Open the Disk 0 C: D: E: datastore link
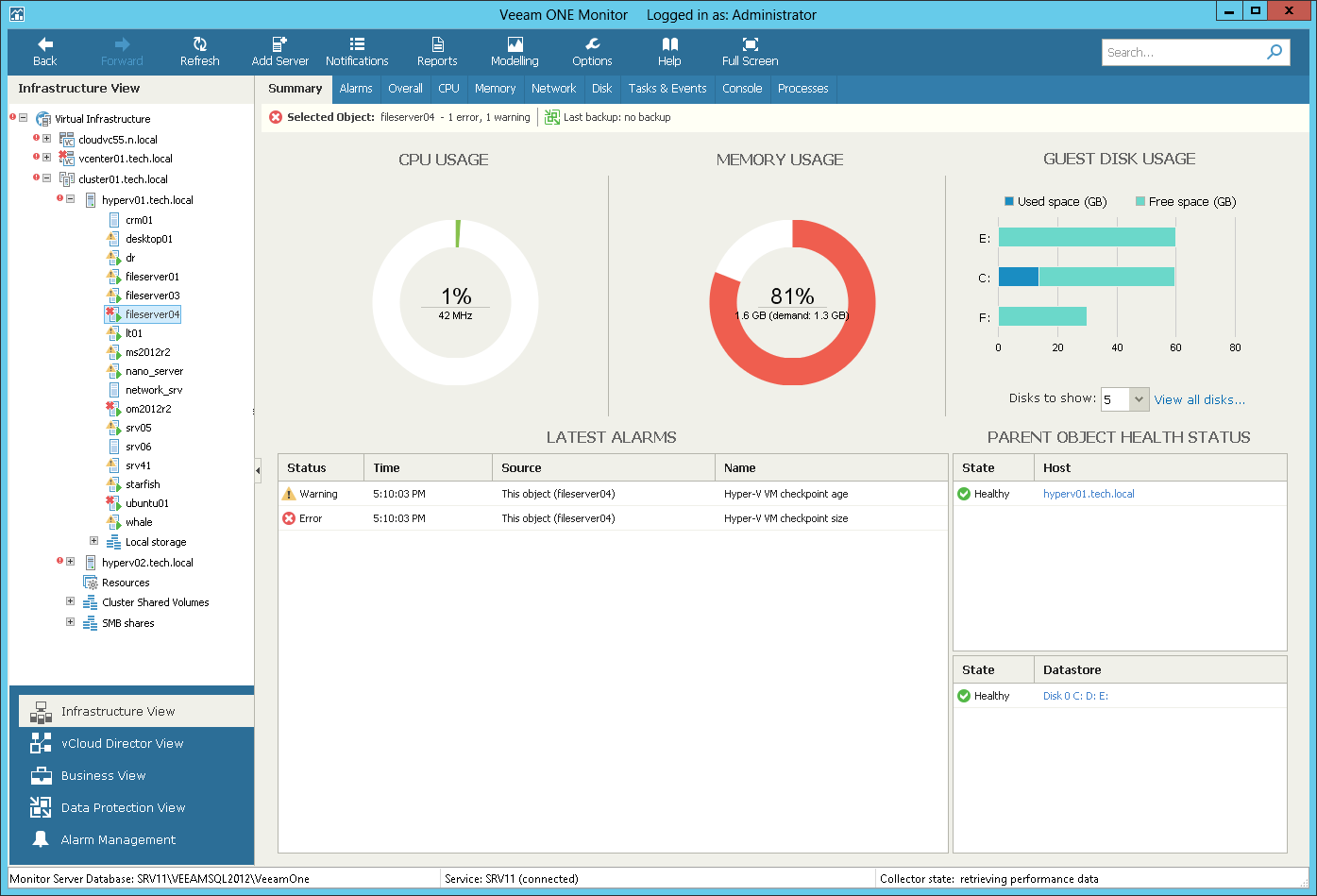Viewport: 1317px width, 896px height. pos(1075,696)
